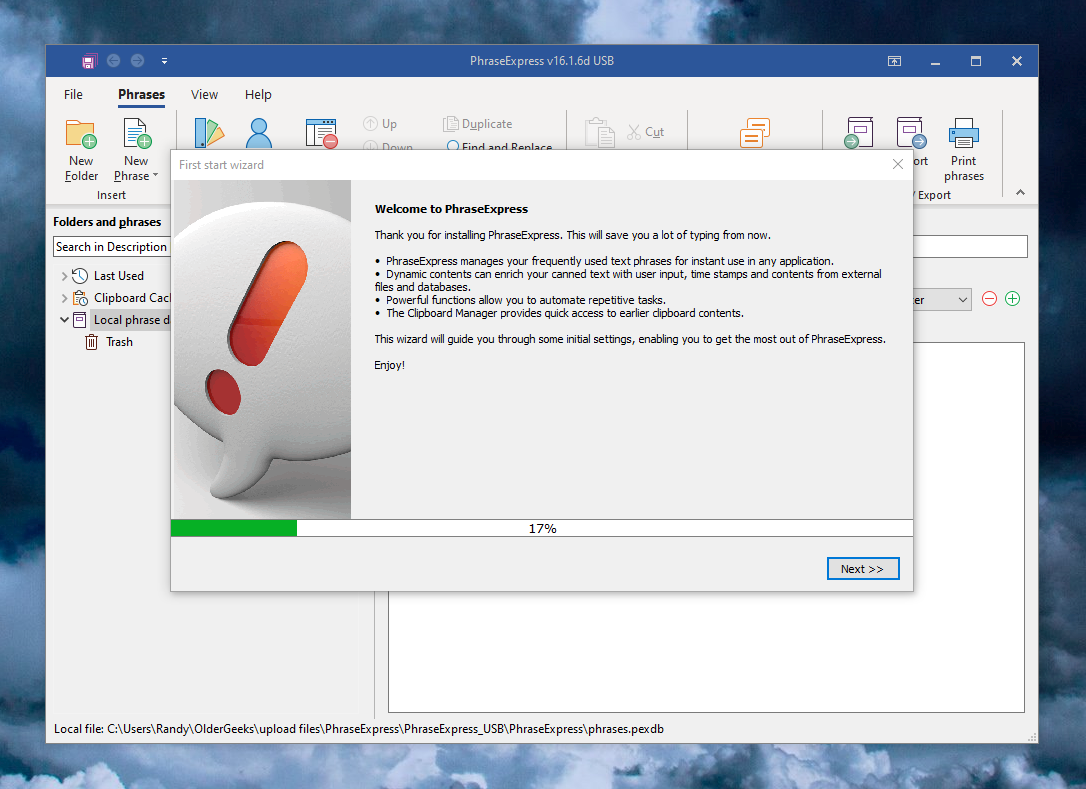Click the Local phrase file database icon
1086x789 pixels.
[x=80, y=320]
